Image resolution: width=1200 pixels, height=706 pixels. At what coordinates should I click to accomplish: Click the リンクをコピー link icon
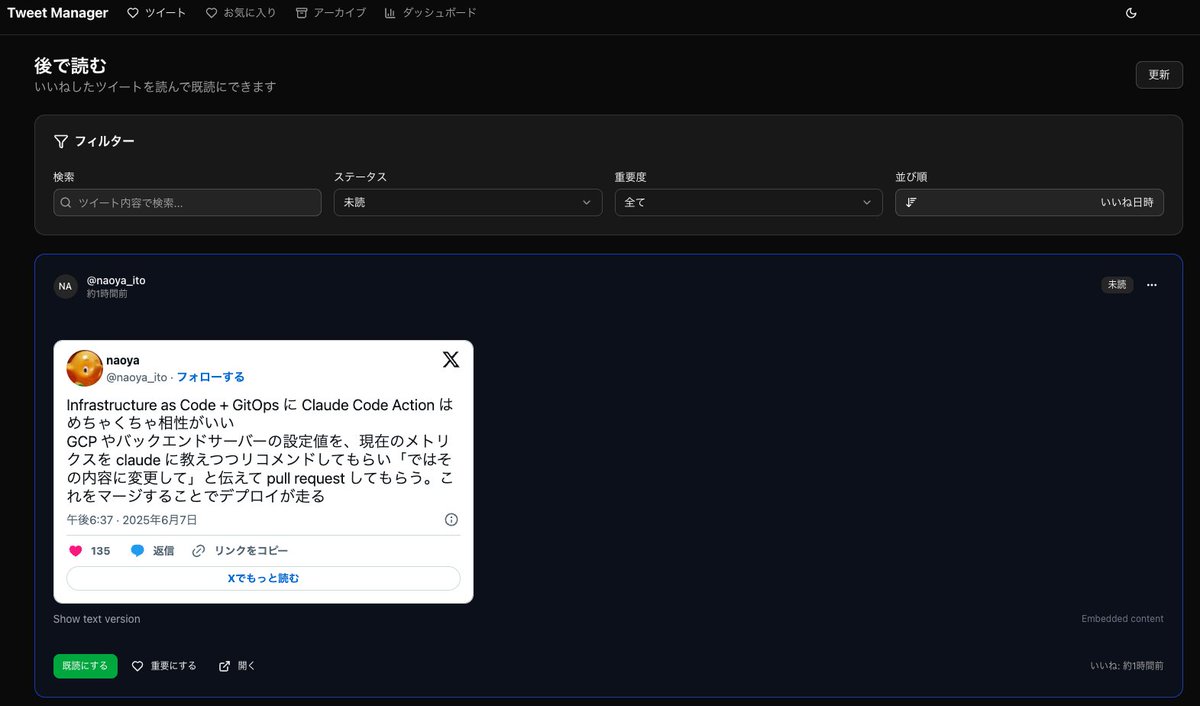pyautogui.click(x=198, y=551)
